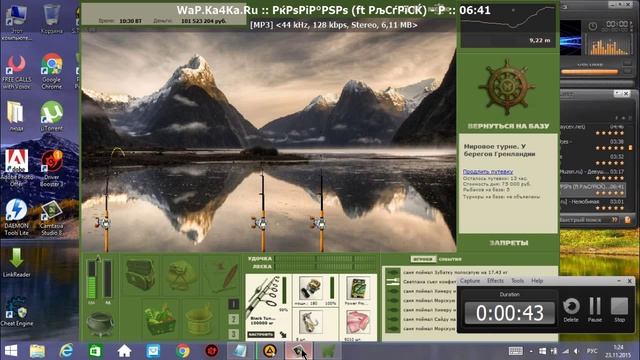Click the fishing reel thumbnail
The height and width of the screenshot is (360, 640).
[x=311, y=288]
